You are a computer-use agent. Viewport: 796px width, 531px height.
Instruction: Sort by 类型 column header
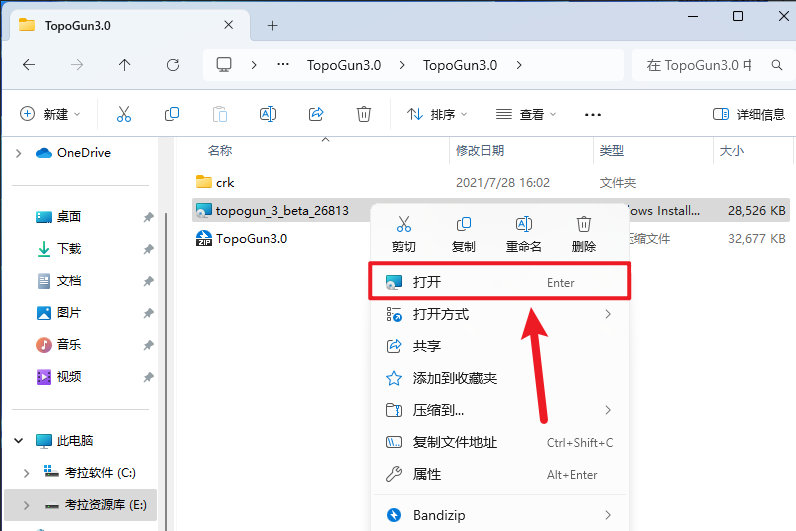(x=612, y=151)
